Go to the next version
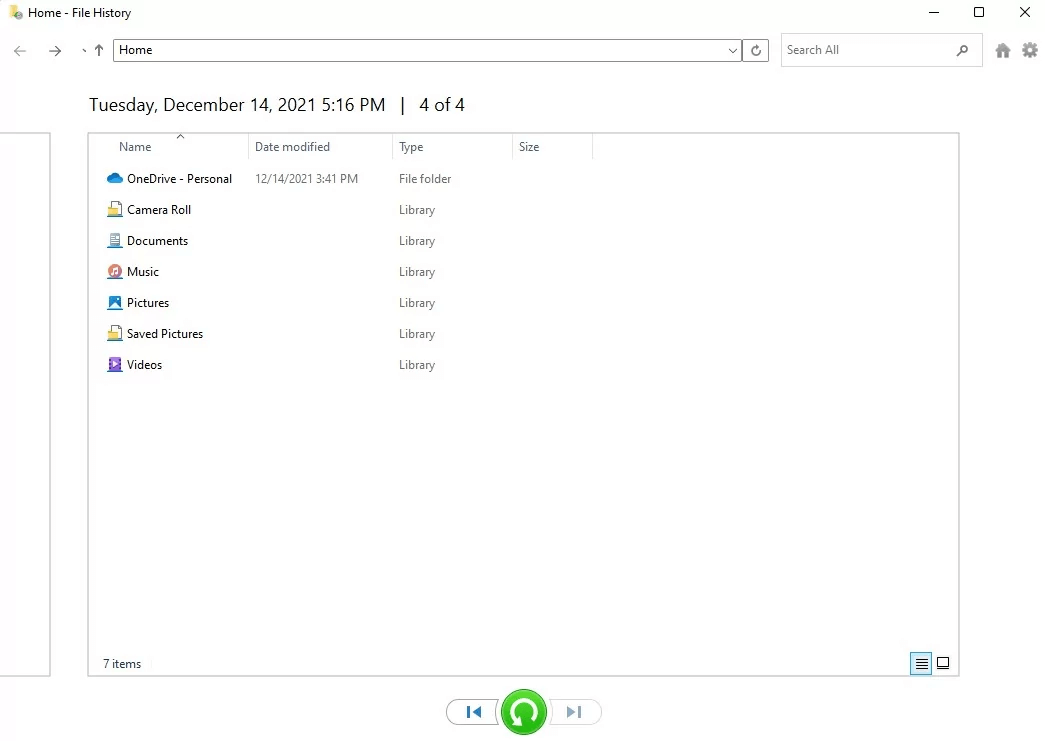 575,711
